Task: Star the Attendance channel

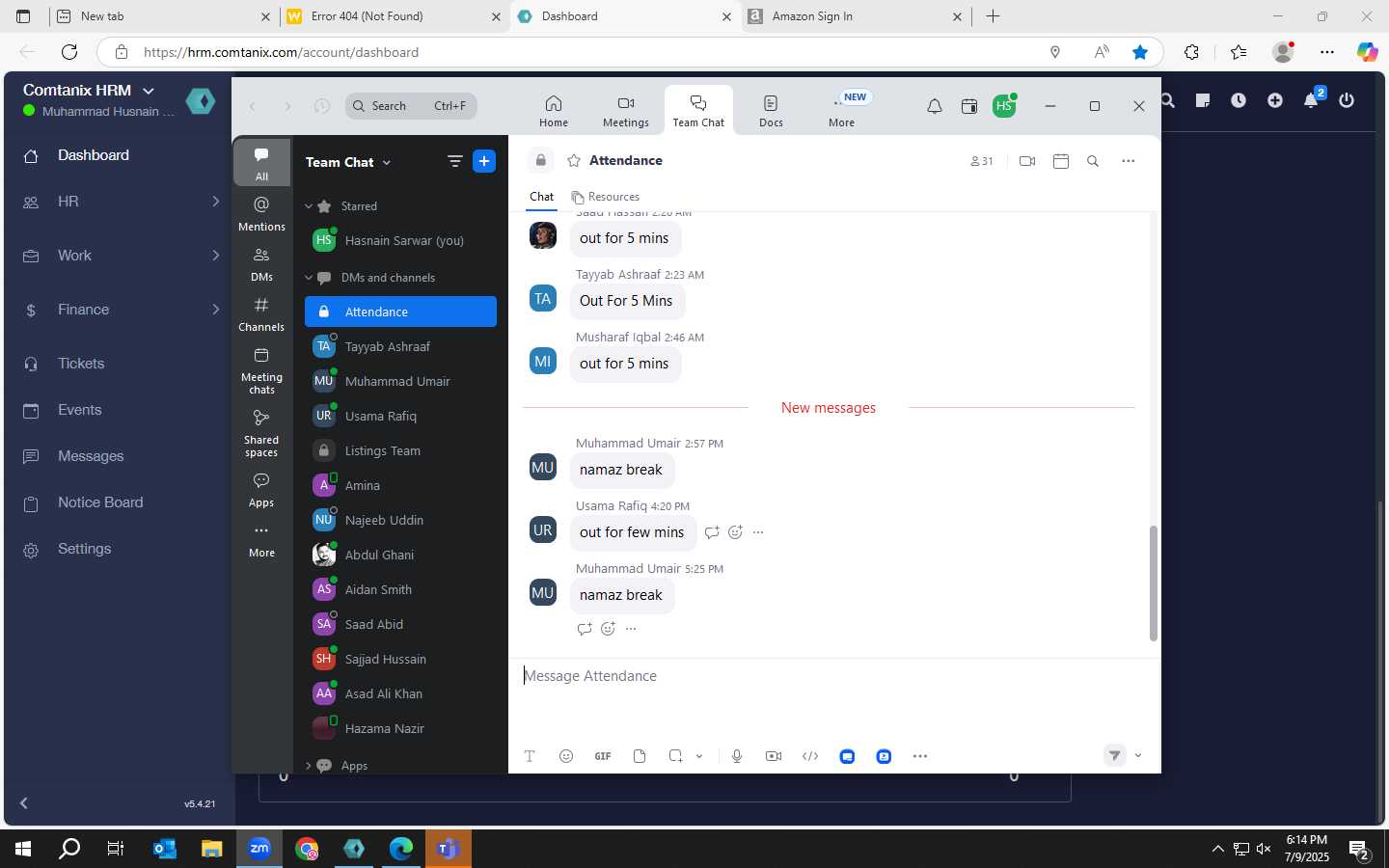Action: click(x=574, y=160)
